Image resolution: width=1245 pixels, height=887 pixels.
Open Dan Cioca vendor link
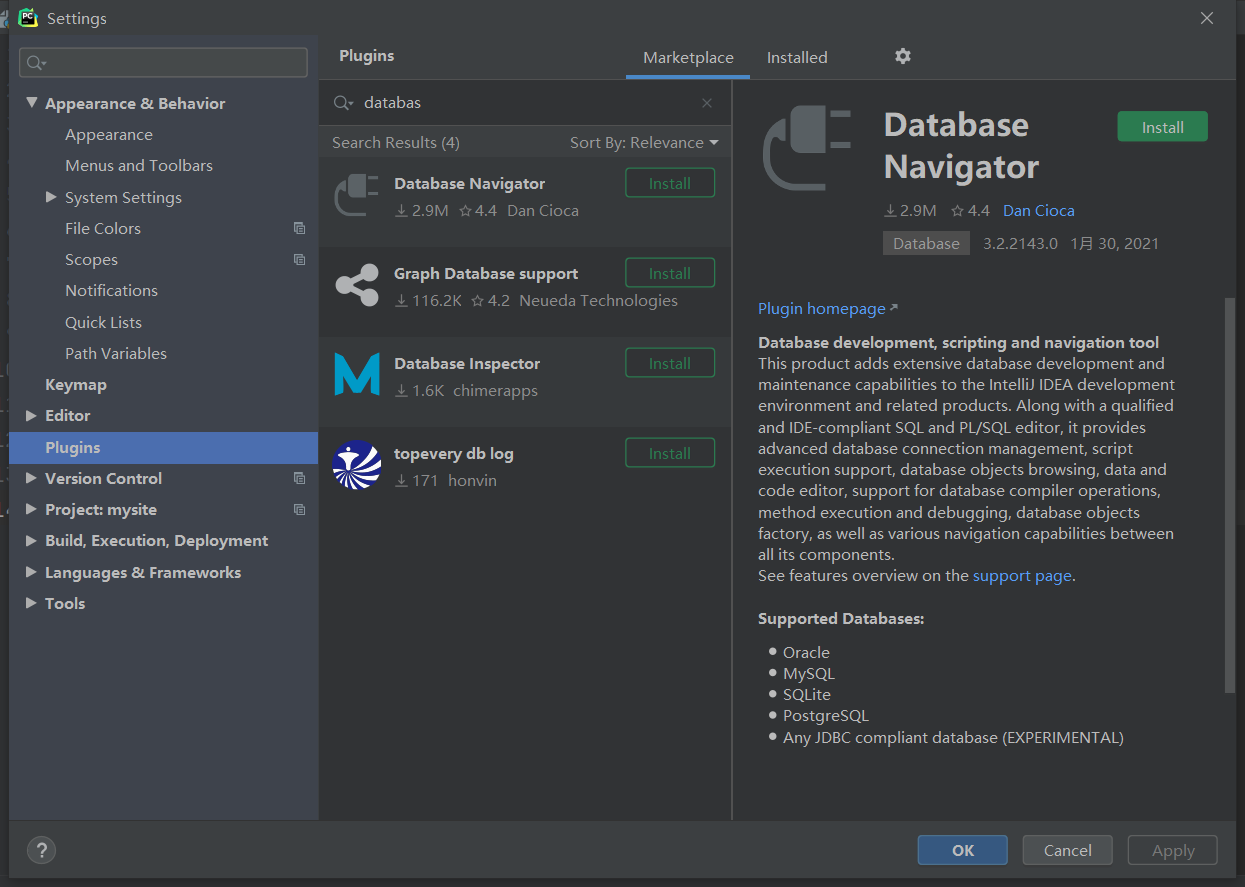point(1039,210)
